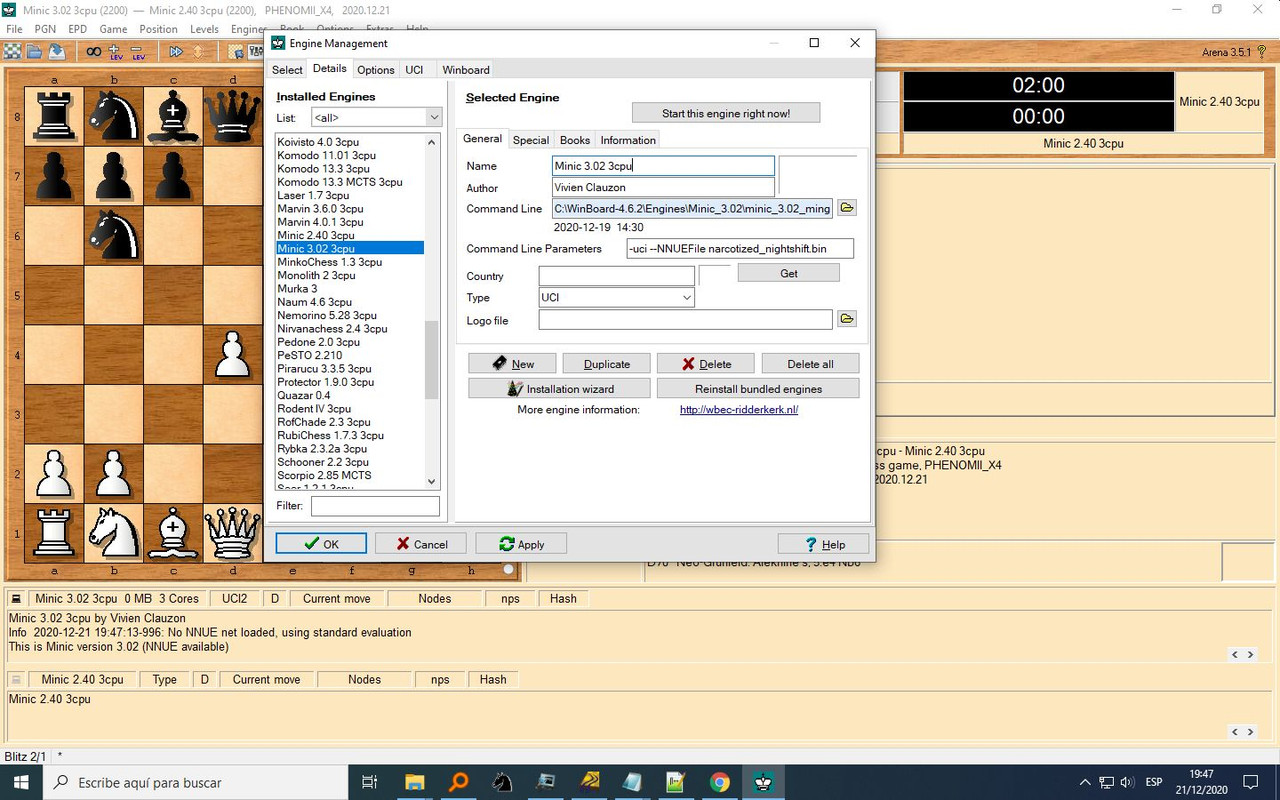Screen dimensions: 1280x800
Task: Click the Apply button
Action: click(x=521, y=544)
